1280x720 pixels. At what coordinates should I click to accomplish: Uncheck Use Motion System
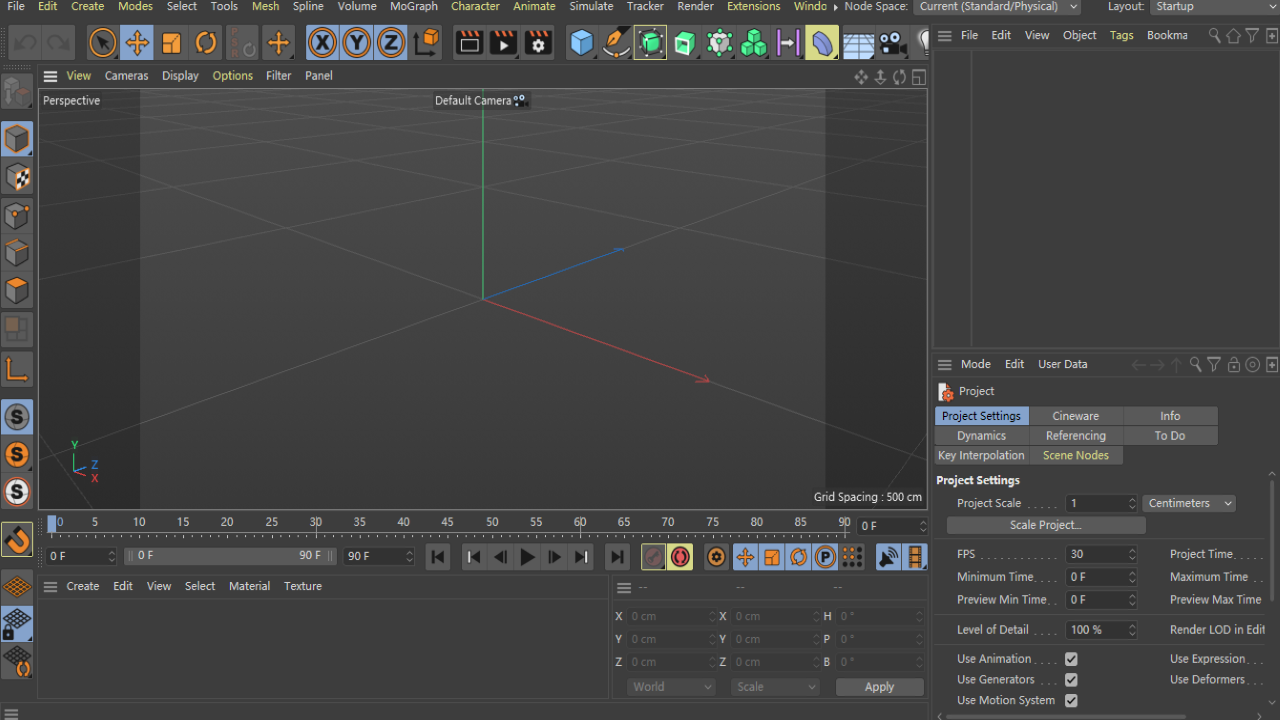(x=1071, y=700)
